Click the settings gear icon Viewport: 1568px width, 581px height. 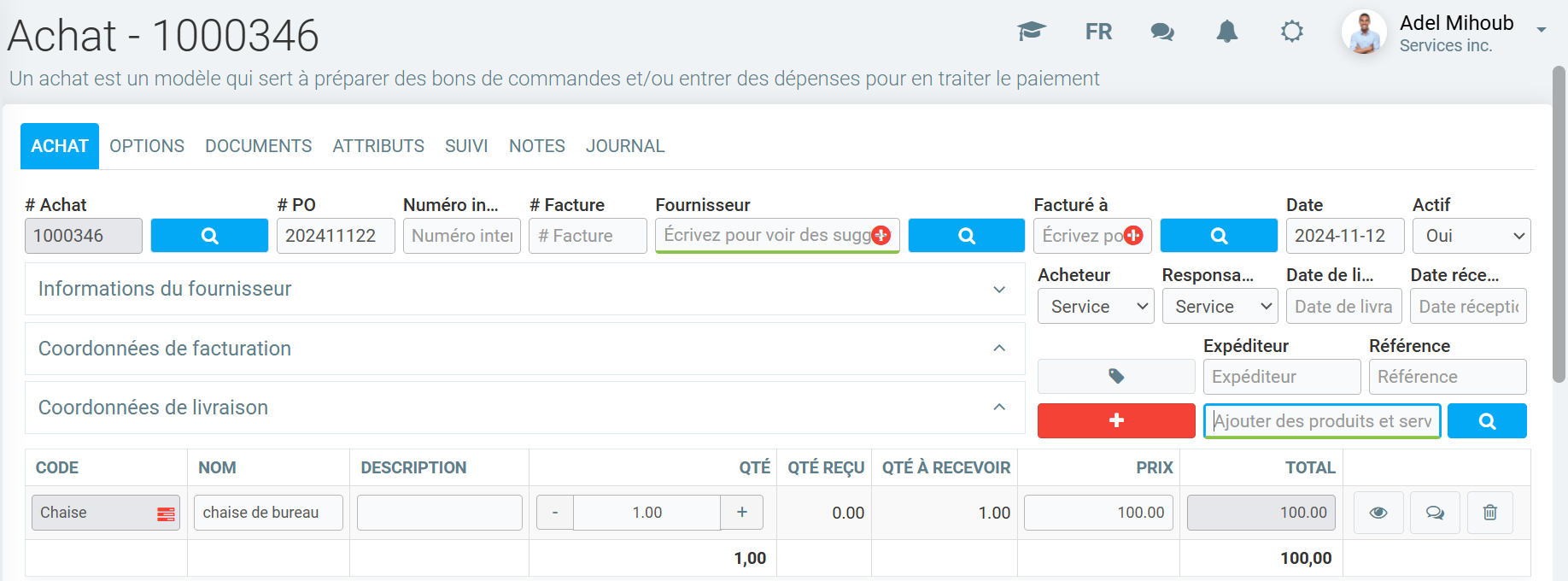pos(1292,32)
